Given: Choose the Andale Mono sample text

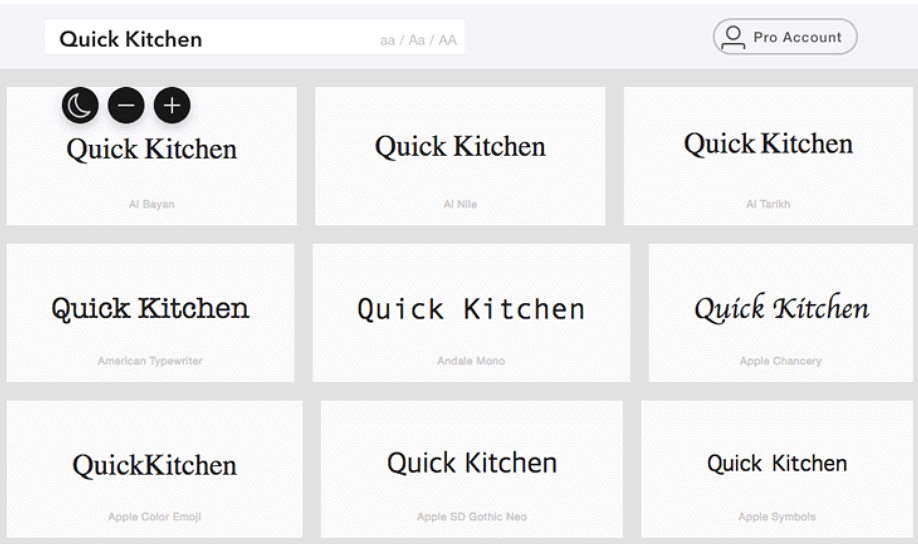Looking at the screenshot, I should click(471, 309).
